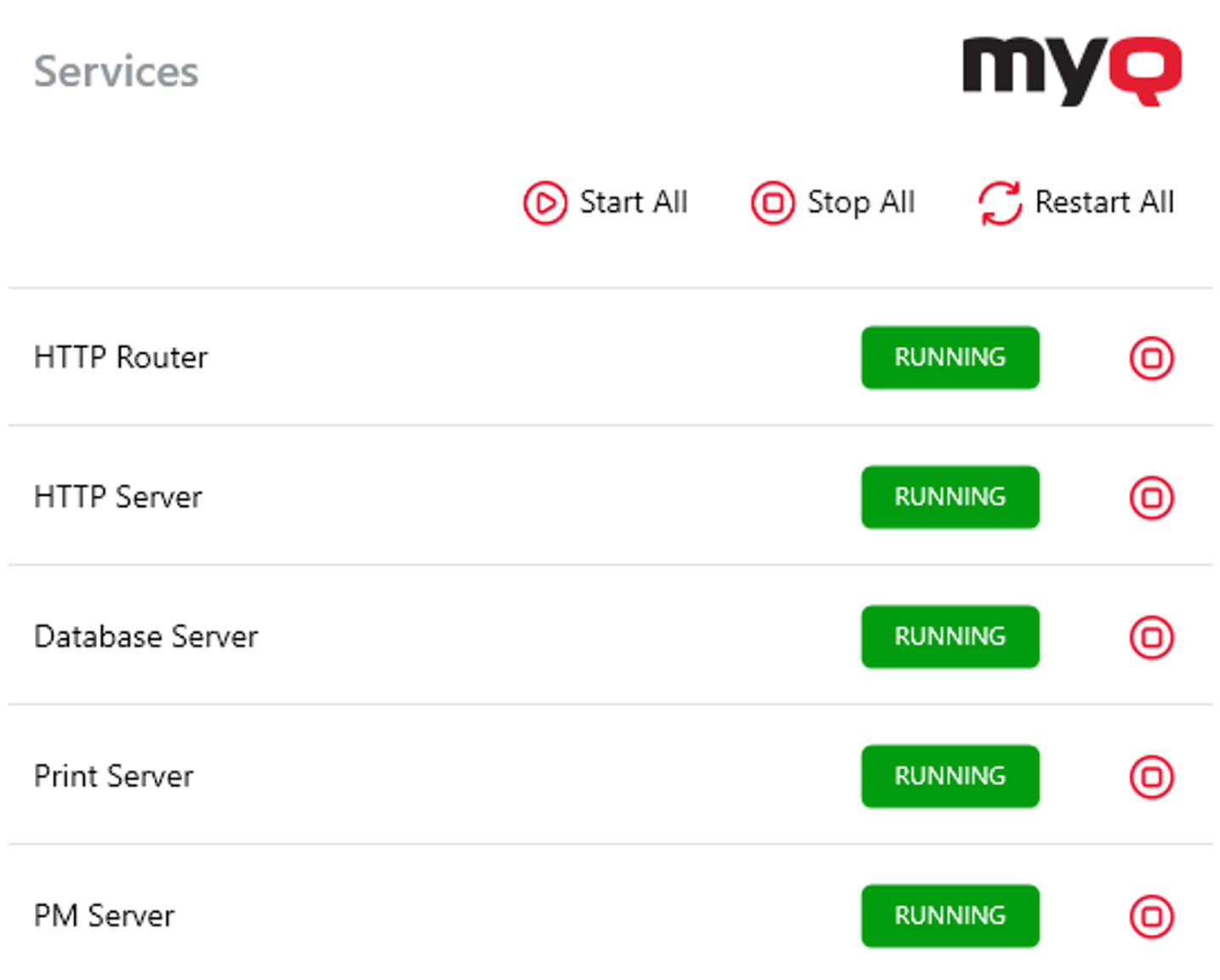This screenshot has width=1220, height=980.
Task: Hit the Restart All refresh icon
Action: [x=1000, y=203]
